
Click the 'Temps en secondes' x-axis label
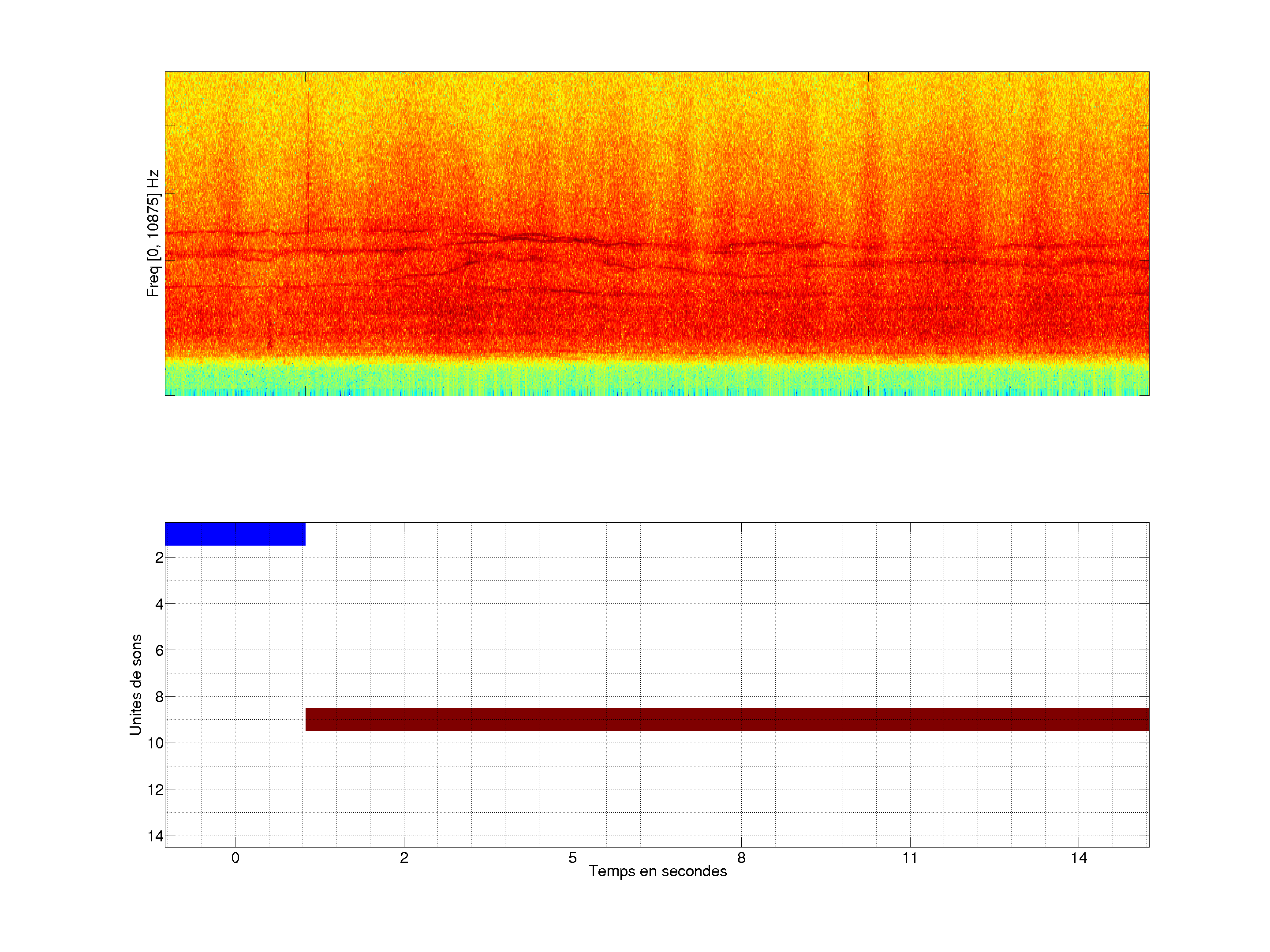click(x=657, y=871)
